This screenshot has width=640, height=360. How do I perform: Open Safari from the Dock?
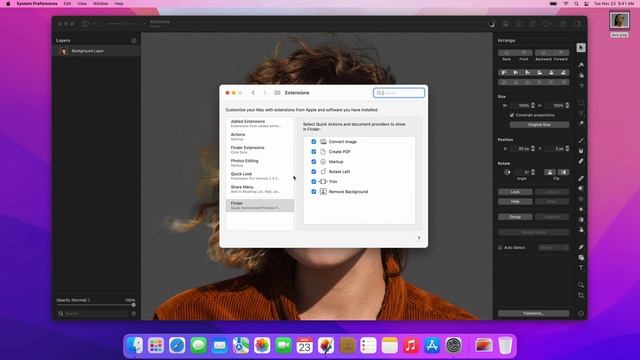point(177,346)
